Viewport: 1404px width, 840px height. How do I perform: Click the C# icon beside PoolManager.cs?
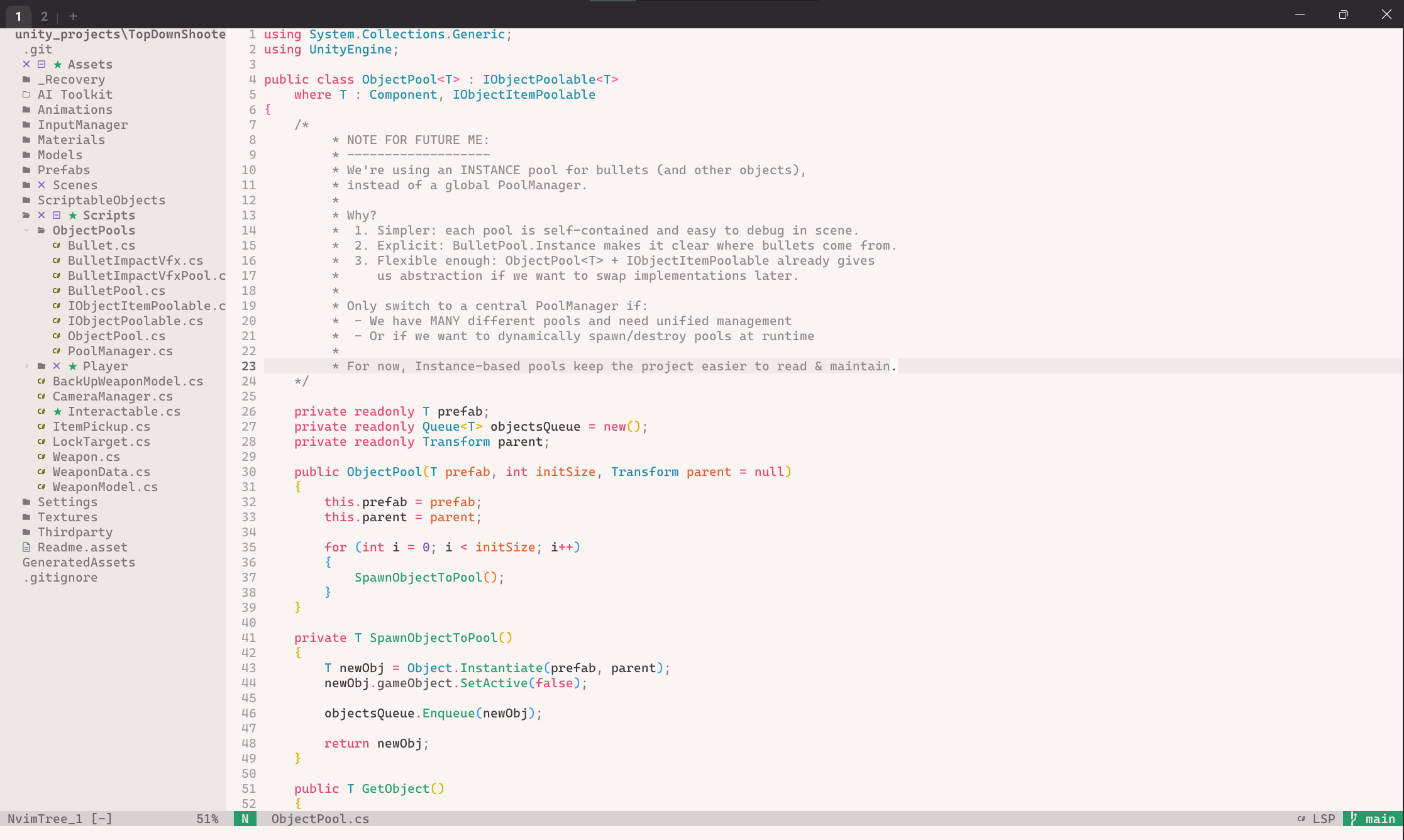pos(57,351)
